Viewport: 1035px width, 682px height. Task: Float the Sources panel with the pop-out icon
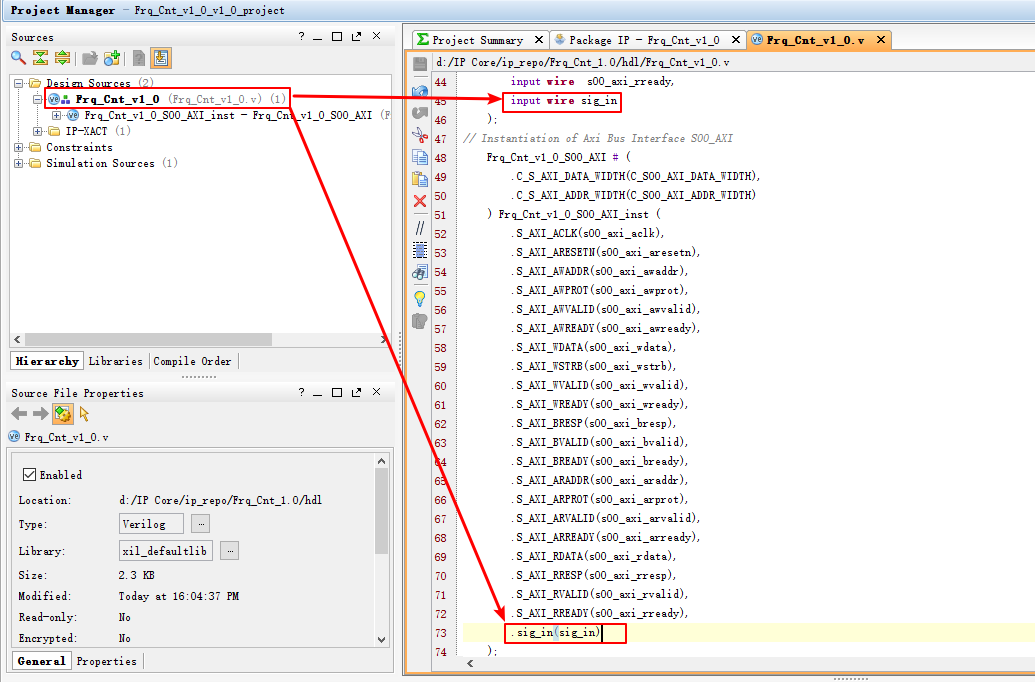coord(356,36)
